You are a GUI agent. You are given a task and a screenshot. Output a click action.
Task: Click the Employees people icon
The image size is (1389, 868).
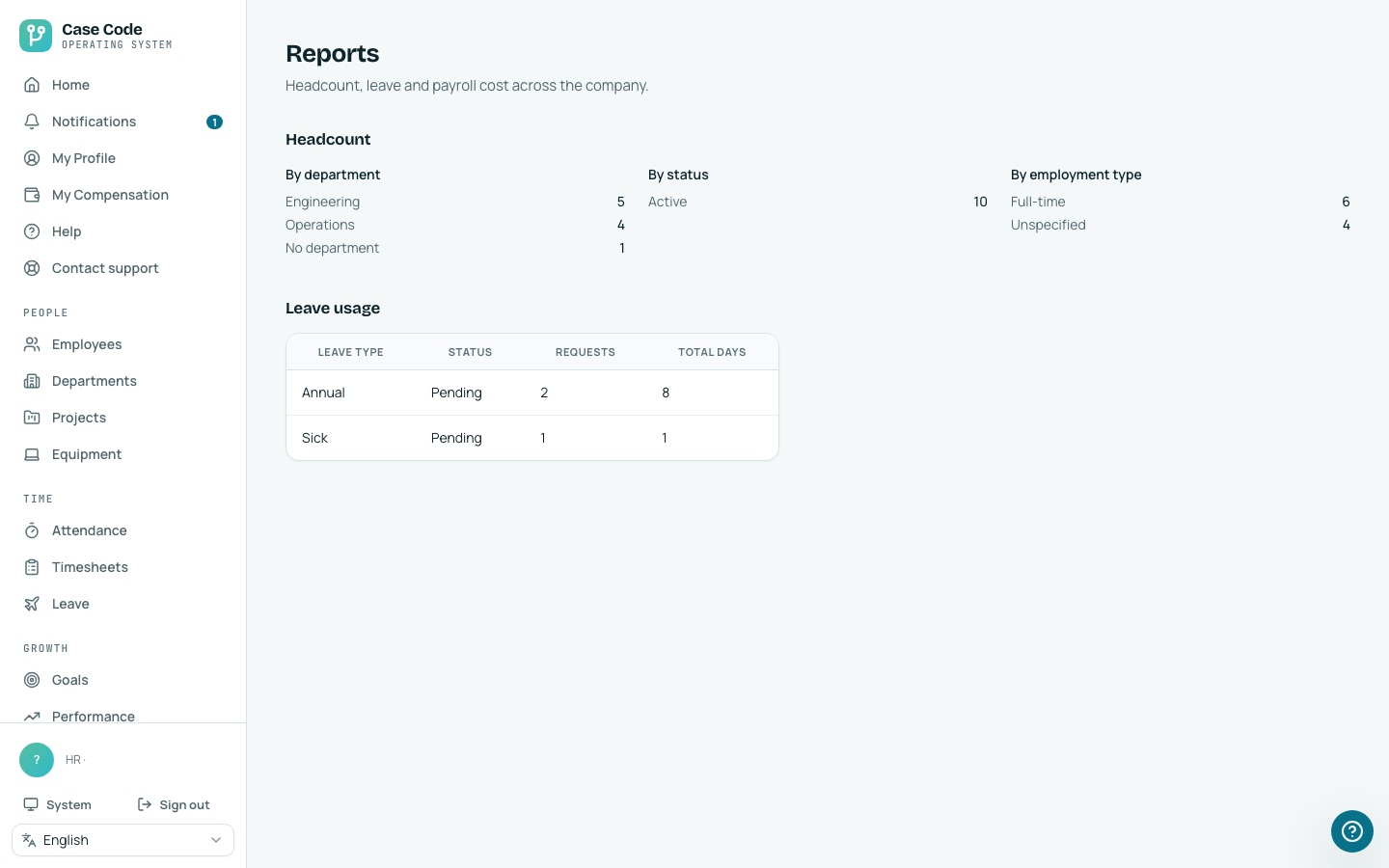[x=32, y=344]
